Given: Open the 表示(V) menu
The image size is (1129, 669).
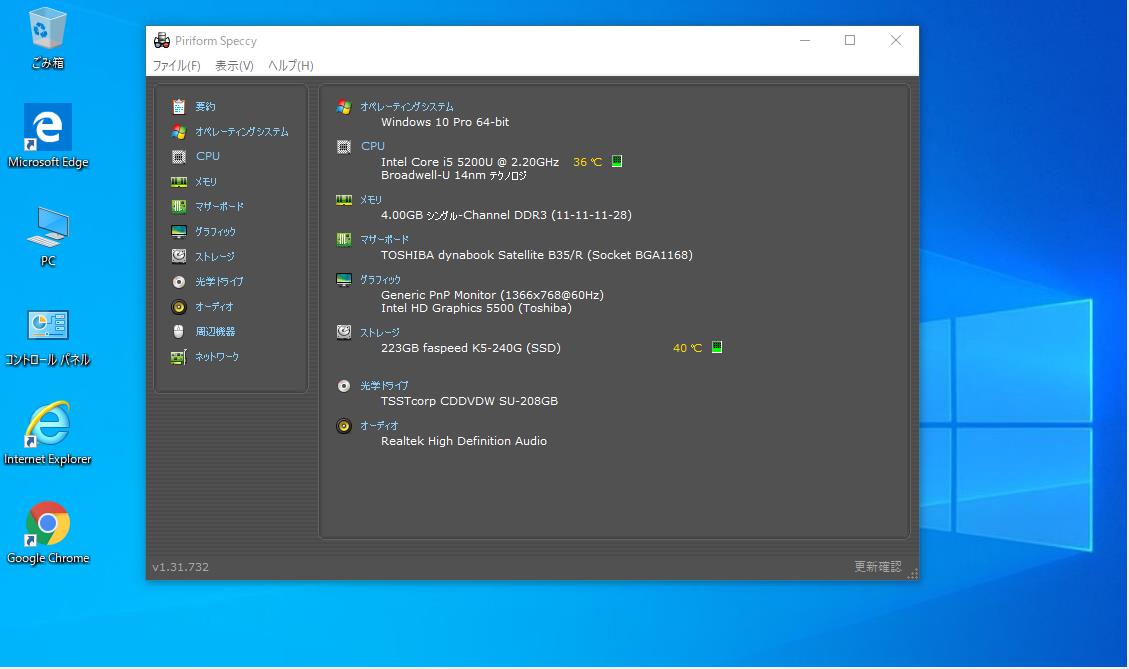Looking at the screenshot, I should (x=234, y=66).
